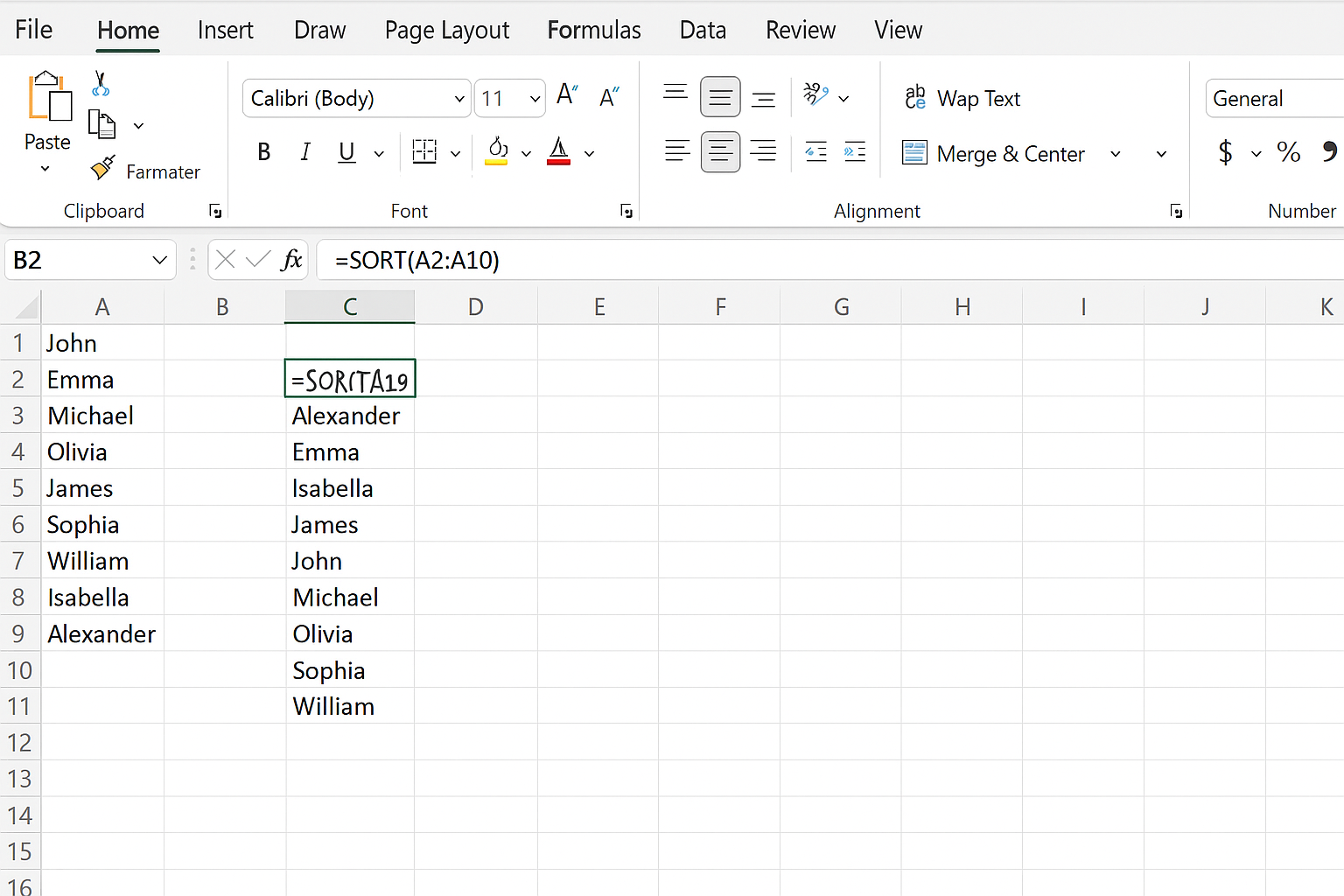Switch to the Page Layout tab
This screenshot has height=896, width=1344.
click(447, 31)
